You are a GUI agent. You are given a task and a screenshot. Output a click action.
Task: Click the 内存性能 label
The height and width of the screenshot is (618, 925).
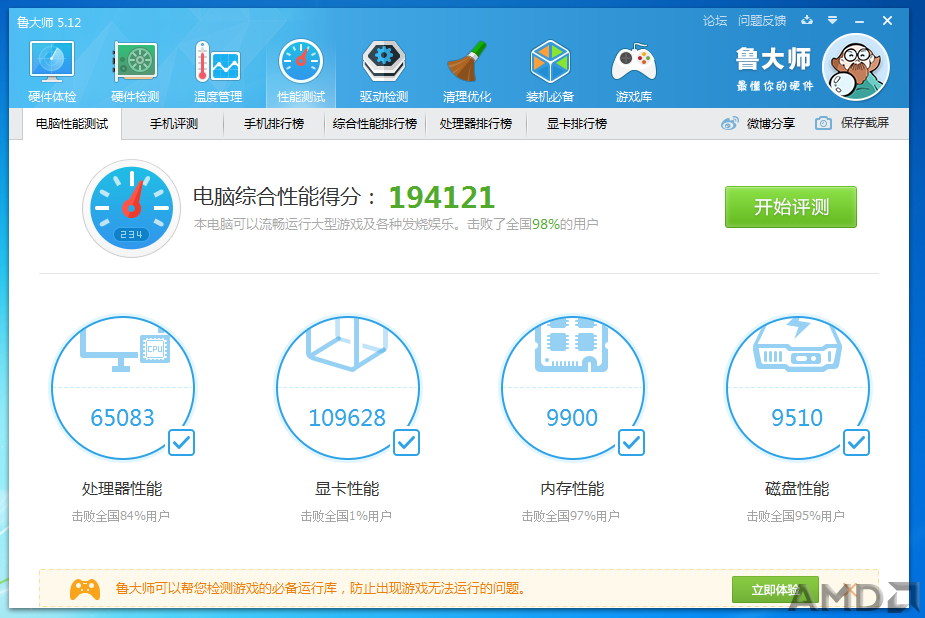[x=572, y=489]
